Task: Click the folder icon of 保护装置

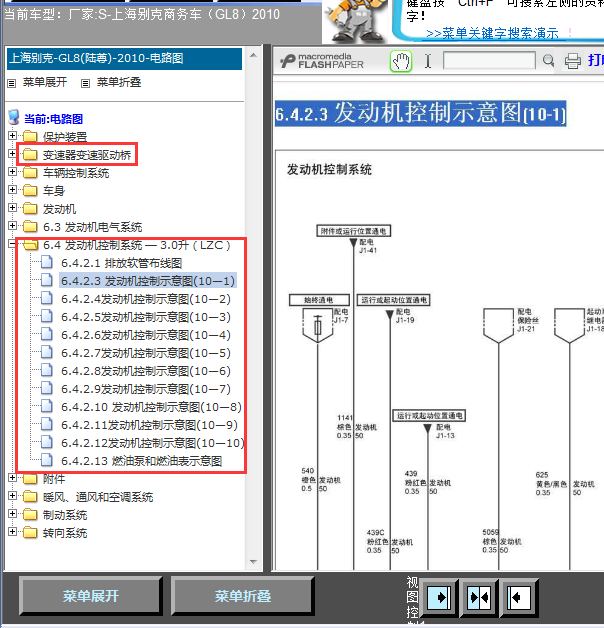Action: tap(30, 136)
